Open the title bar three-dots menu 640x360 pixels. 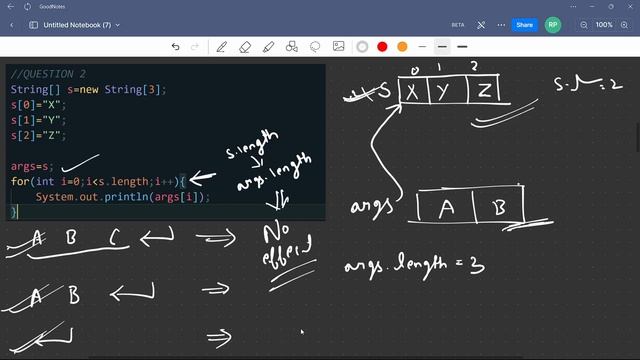pyautogui.click(x=573, y=7)
